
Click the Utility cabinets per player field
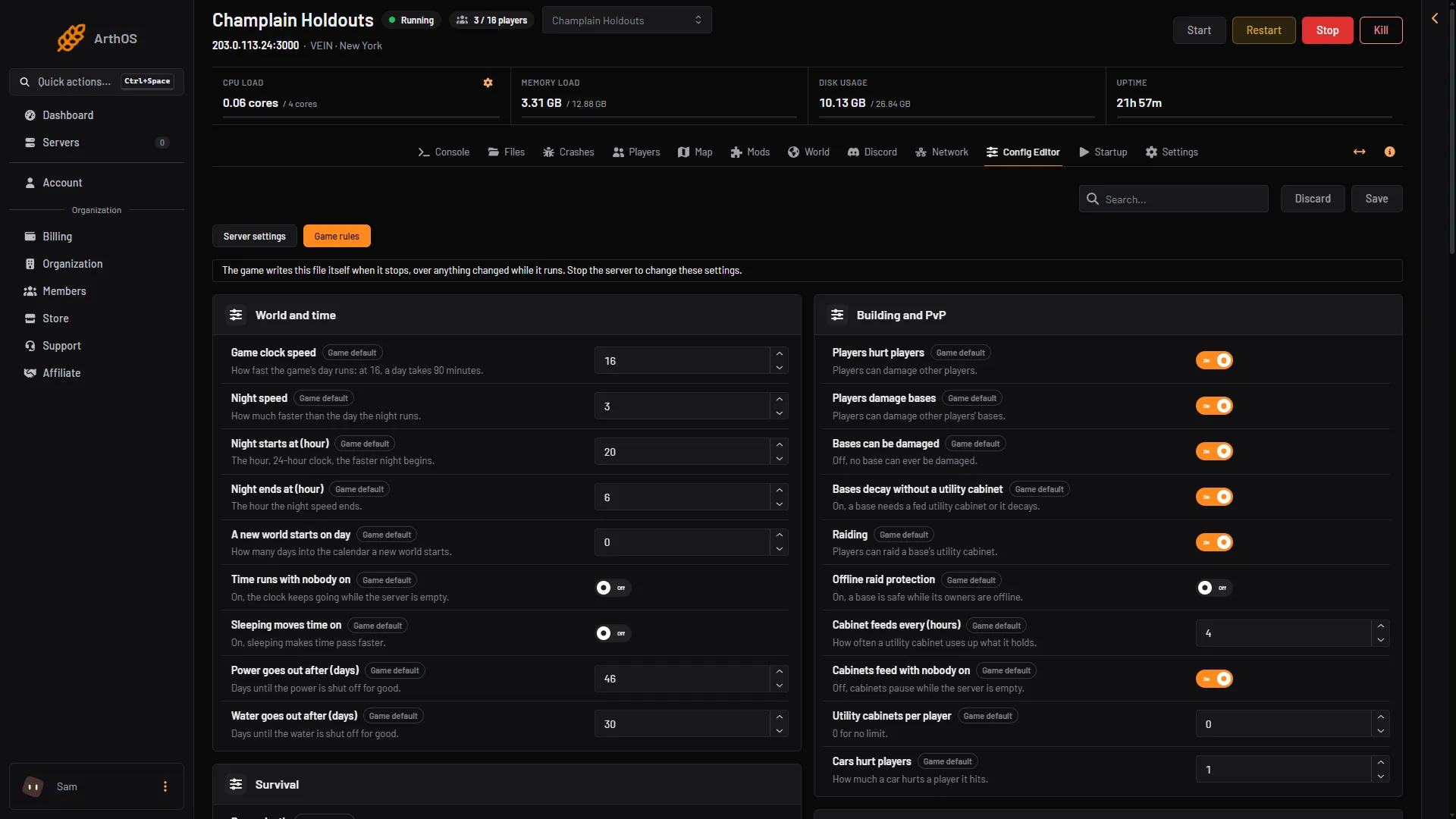tap(1283, 724)
